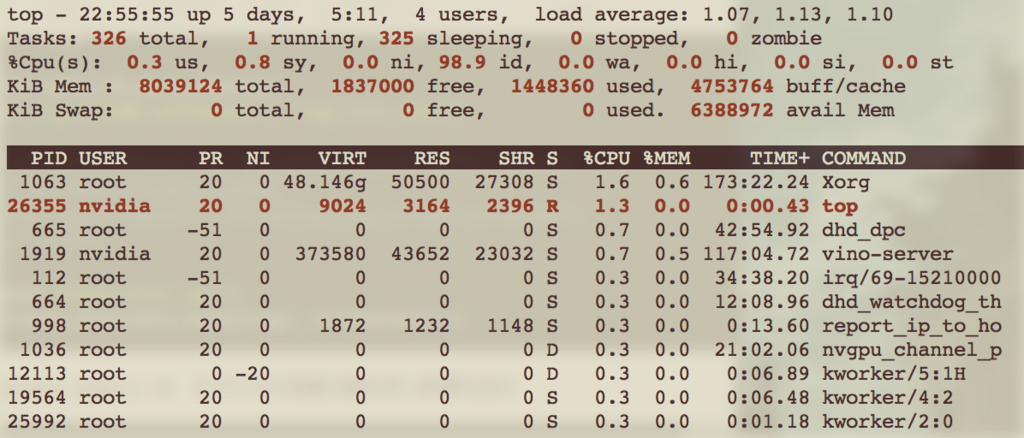Click the 326 total tasks count
The image size is (1024, 438).
click(108, 39)
